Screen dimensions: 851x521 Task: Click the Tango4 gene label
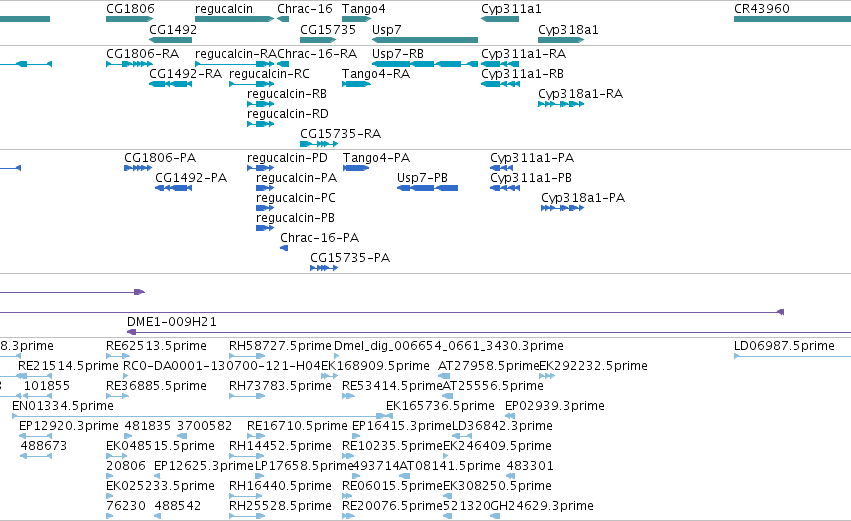[364, 9]
